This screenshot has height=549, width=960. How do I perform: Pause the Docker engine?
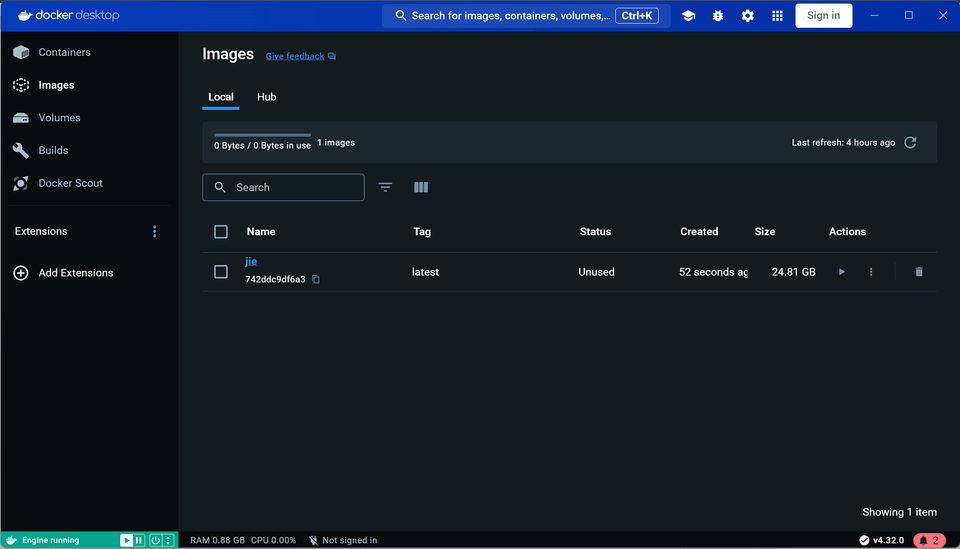[x=140, y=540]
